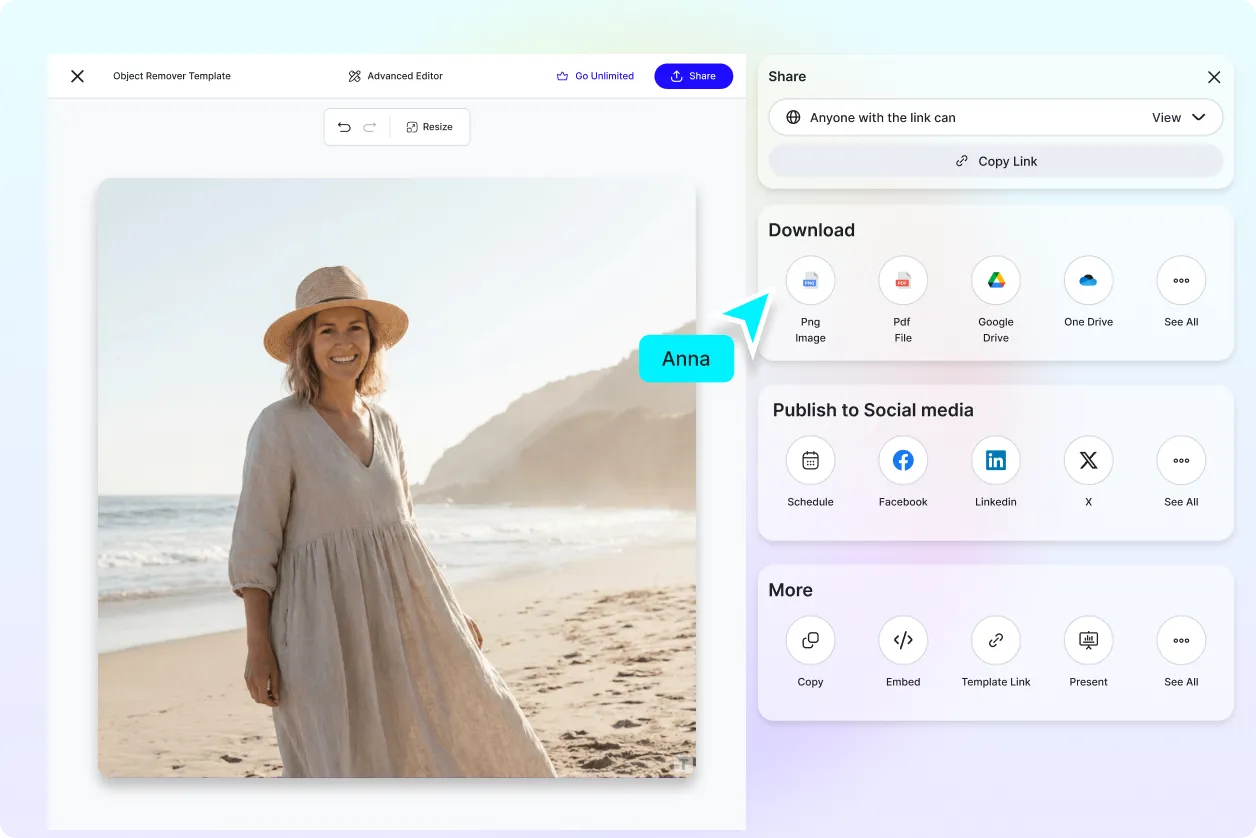
Task: Select the Png Image download icon
Action: click(810, 280)
